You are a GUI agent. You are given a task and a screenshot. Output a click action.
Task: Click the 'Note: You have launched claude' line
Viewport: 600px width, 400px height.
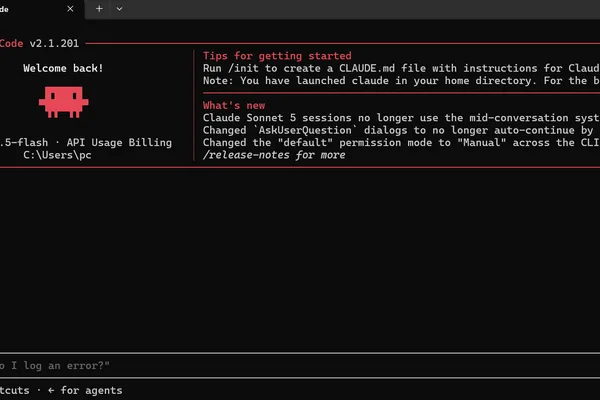pos(401,81)
